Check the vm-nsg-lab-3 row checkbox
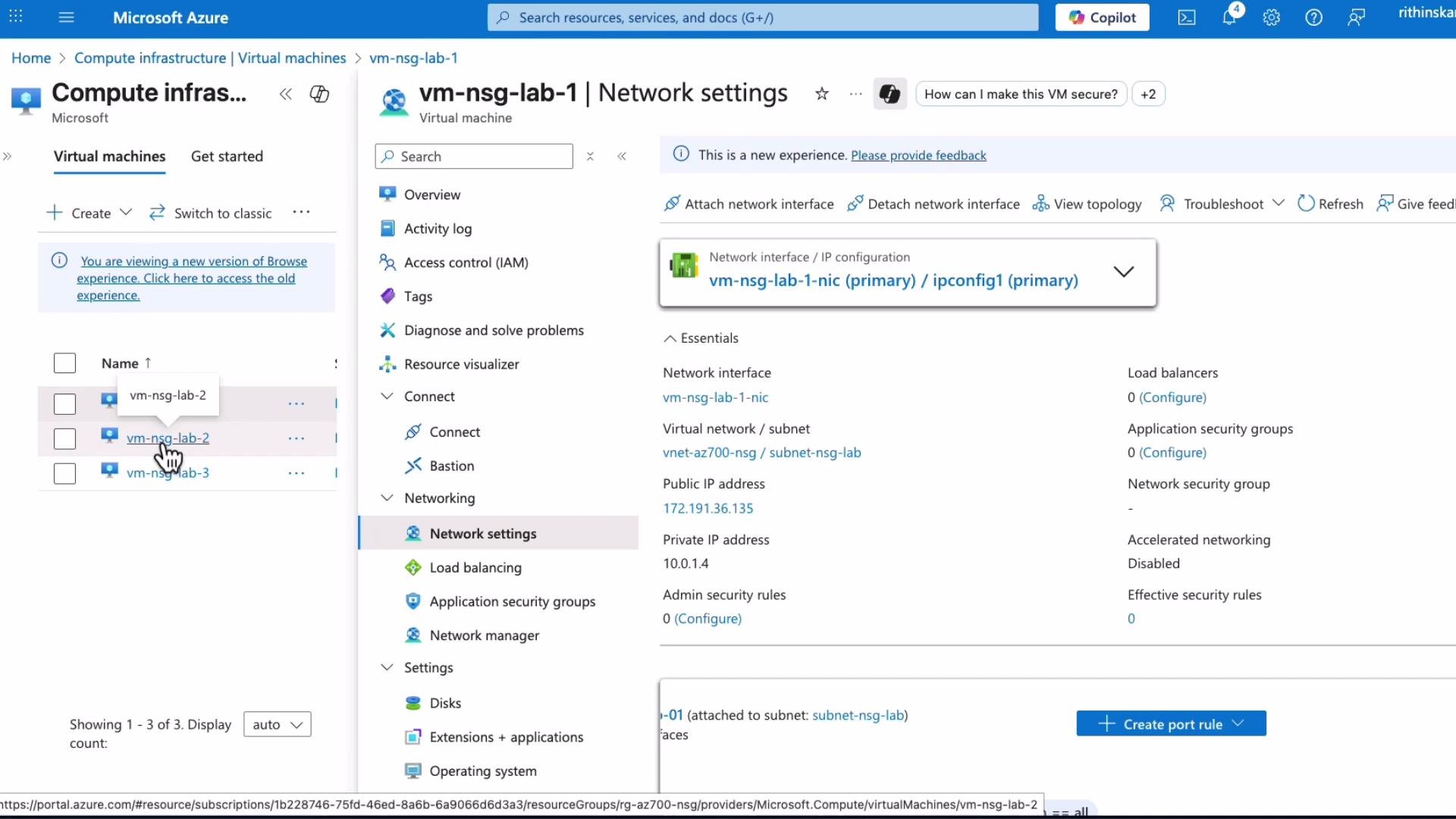1456x819 pixels. pos(64,474)
